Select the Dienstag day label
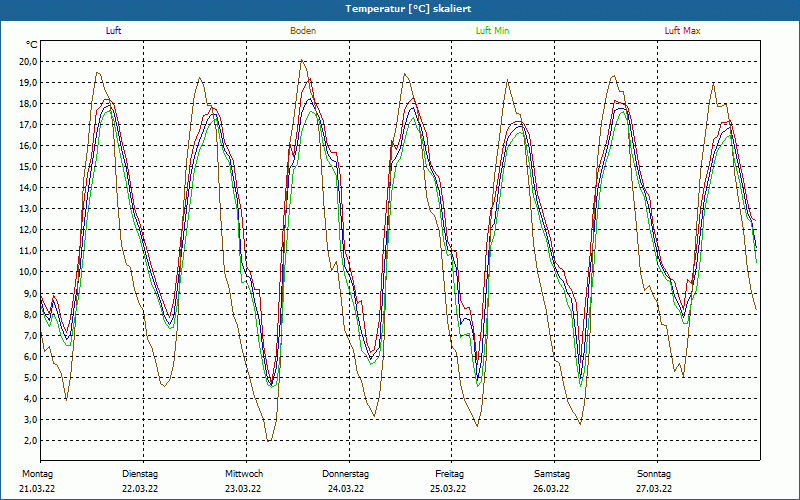The image size is (800, 500). 140,474
